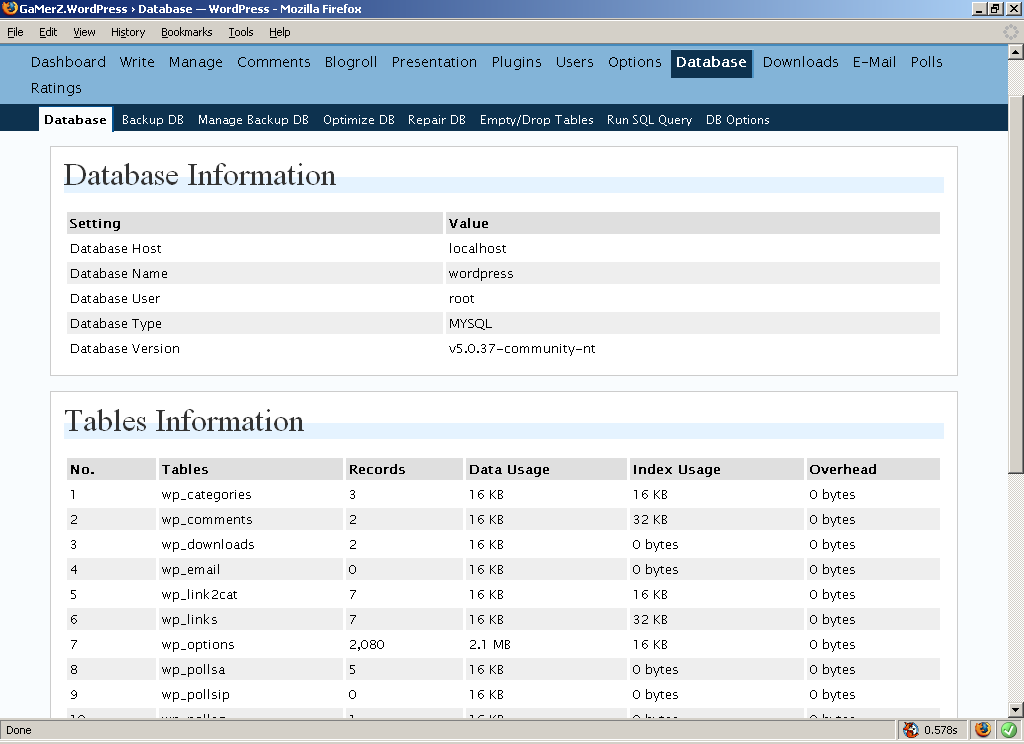The image size is (1024, 744).
Task: Click the 'wordpress' database name value
Action: point(481,274)
